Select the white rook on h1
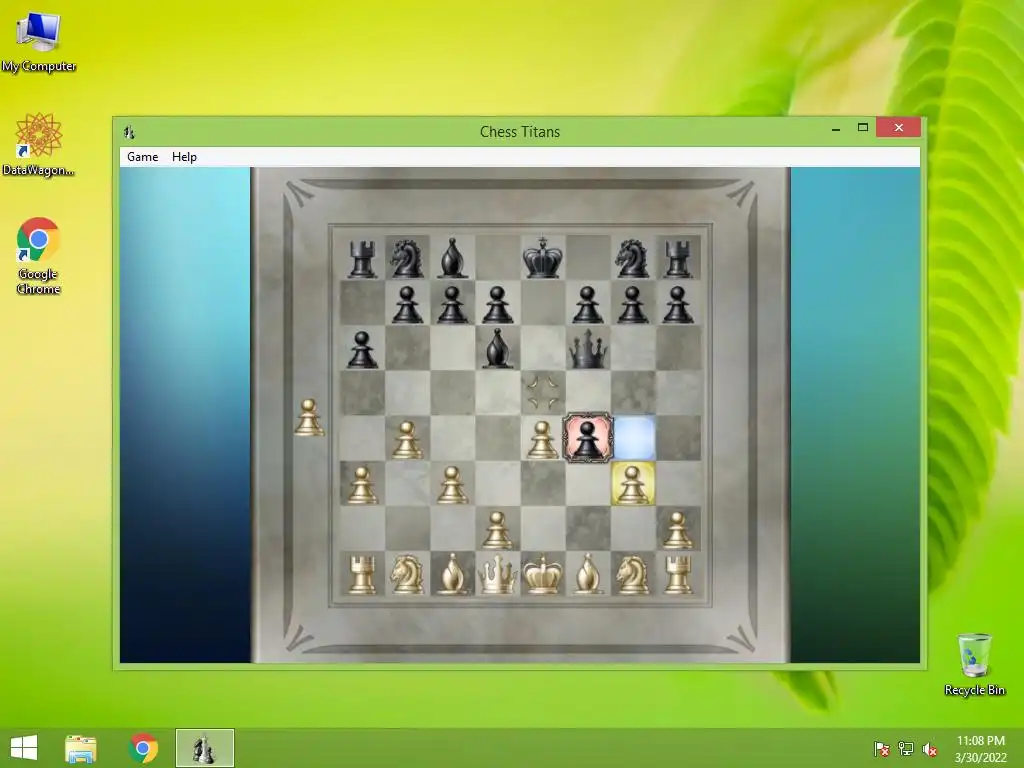 coord(678,574)
